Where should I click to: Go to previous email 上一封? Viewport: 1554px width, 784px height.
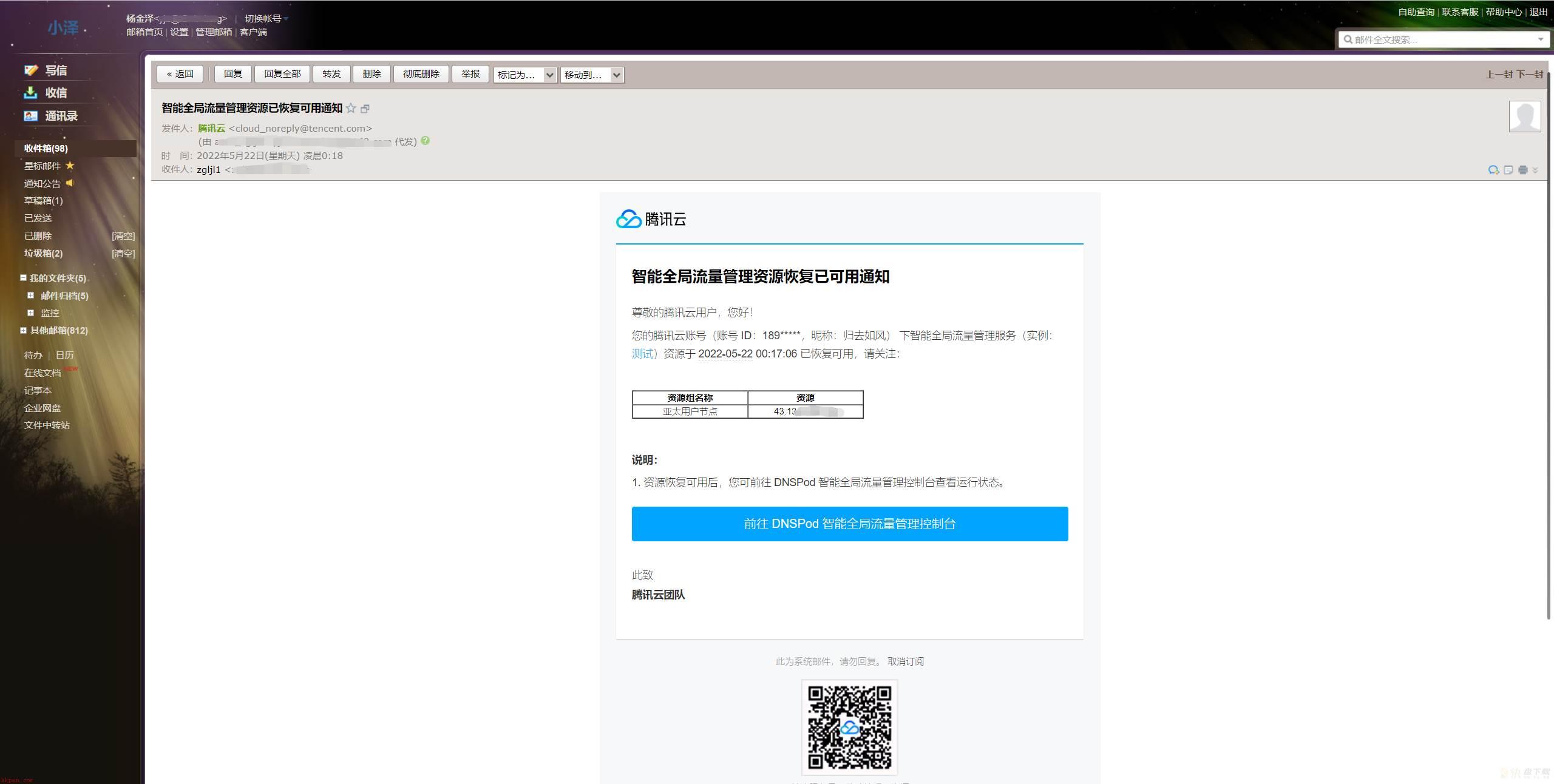tap(1499, 75)
